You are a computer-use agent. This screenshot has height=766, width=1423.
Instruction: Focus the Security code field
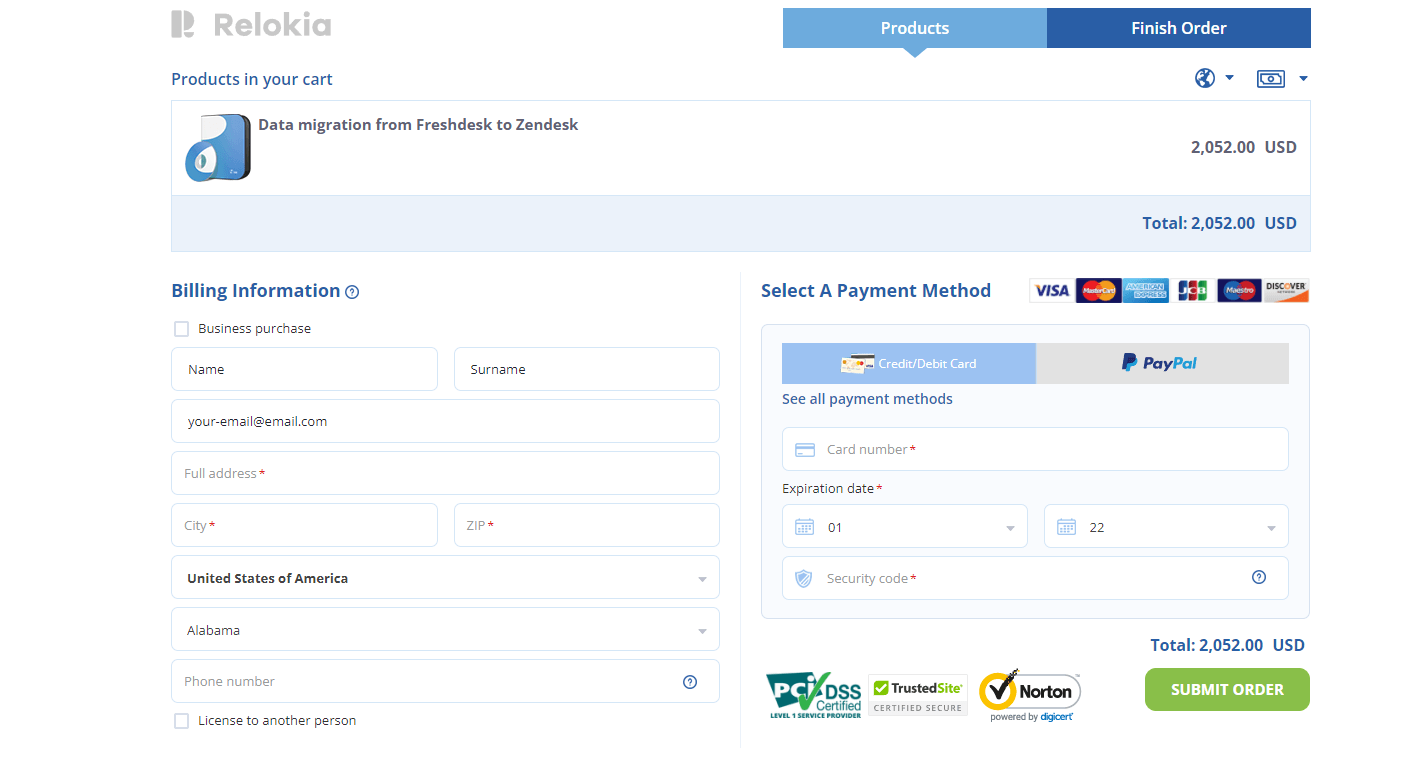click(1035, 578)
